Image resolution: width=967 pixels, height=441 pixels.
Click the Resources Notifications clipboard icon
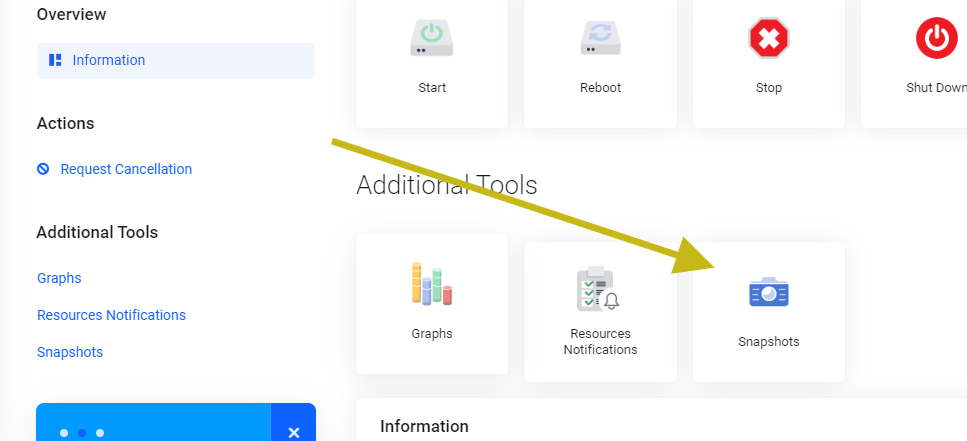click(x=599, y=290)
